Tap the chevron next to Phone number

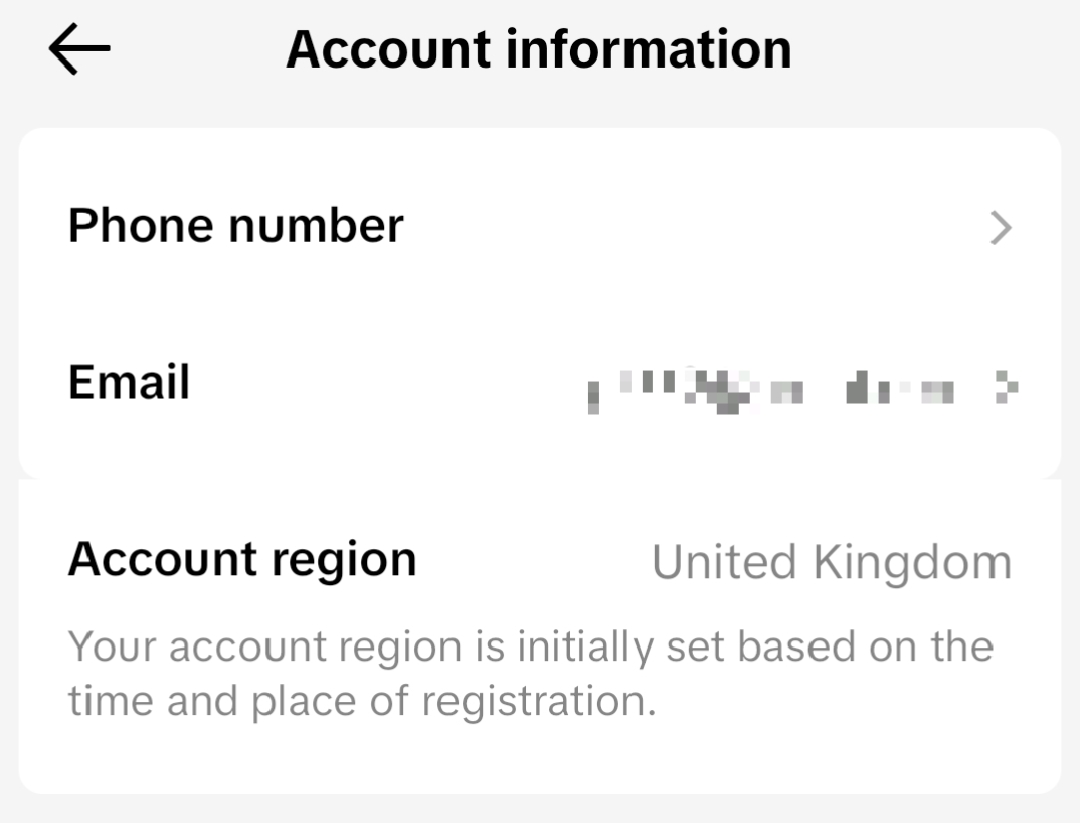pyautogui.click(x=1001, y=228)
